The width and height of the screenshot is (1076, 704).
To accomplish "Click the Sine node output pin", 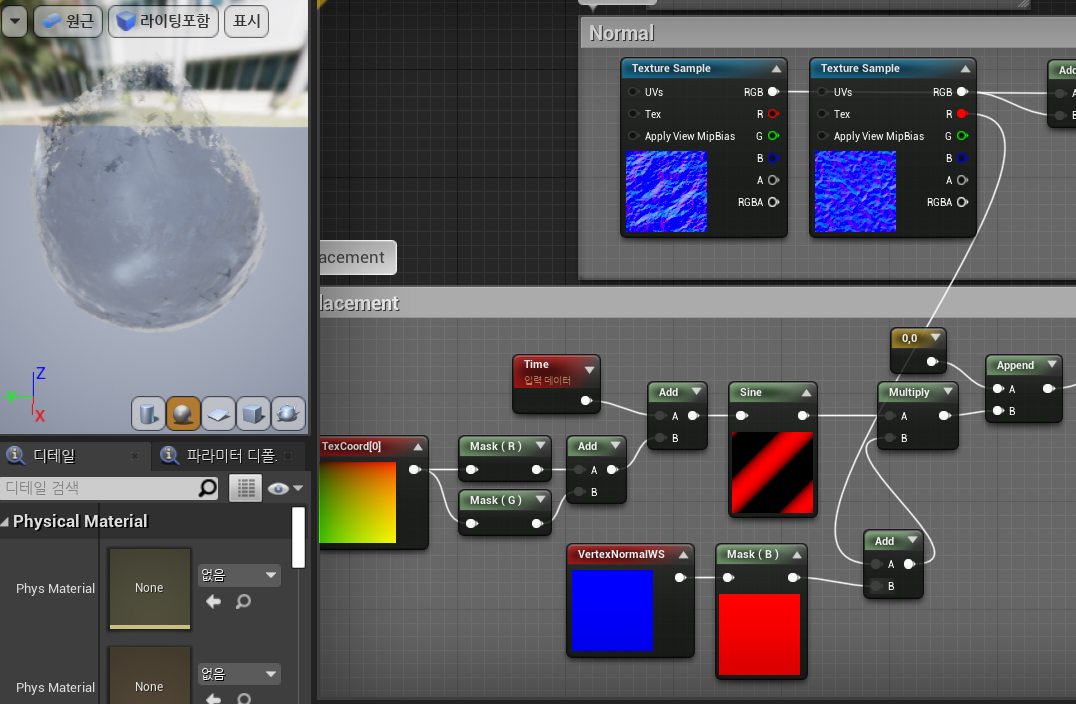I will [803, 416].
